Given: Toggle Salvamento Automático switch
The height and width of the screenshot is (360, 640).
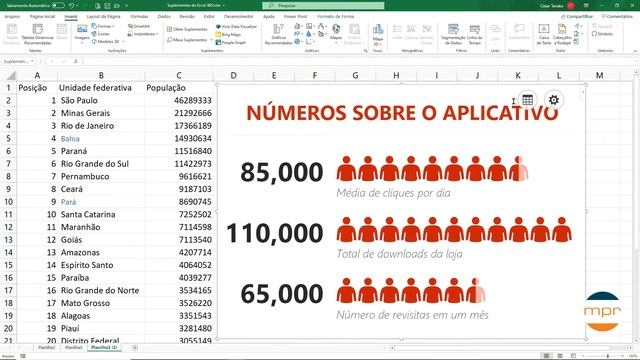Looking at the screenshot, I should pos(58,5).
